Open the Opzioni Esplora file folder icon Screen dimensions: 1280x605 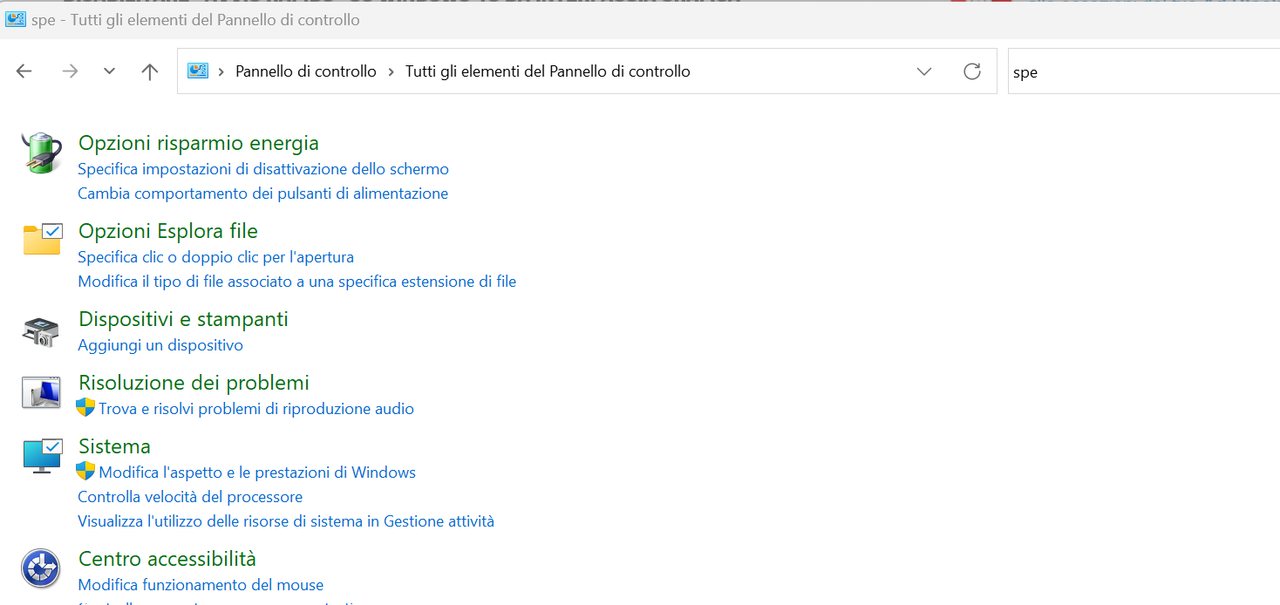click(42, 239)
